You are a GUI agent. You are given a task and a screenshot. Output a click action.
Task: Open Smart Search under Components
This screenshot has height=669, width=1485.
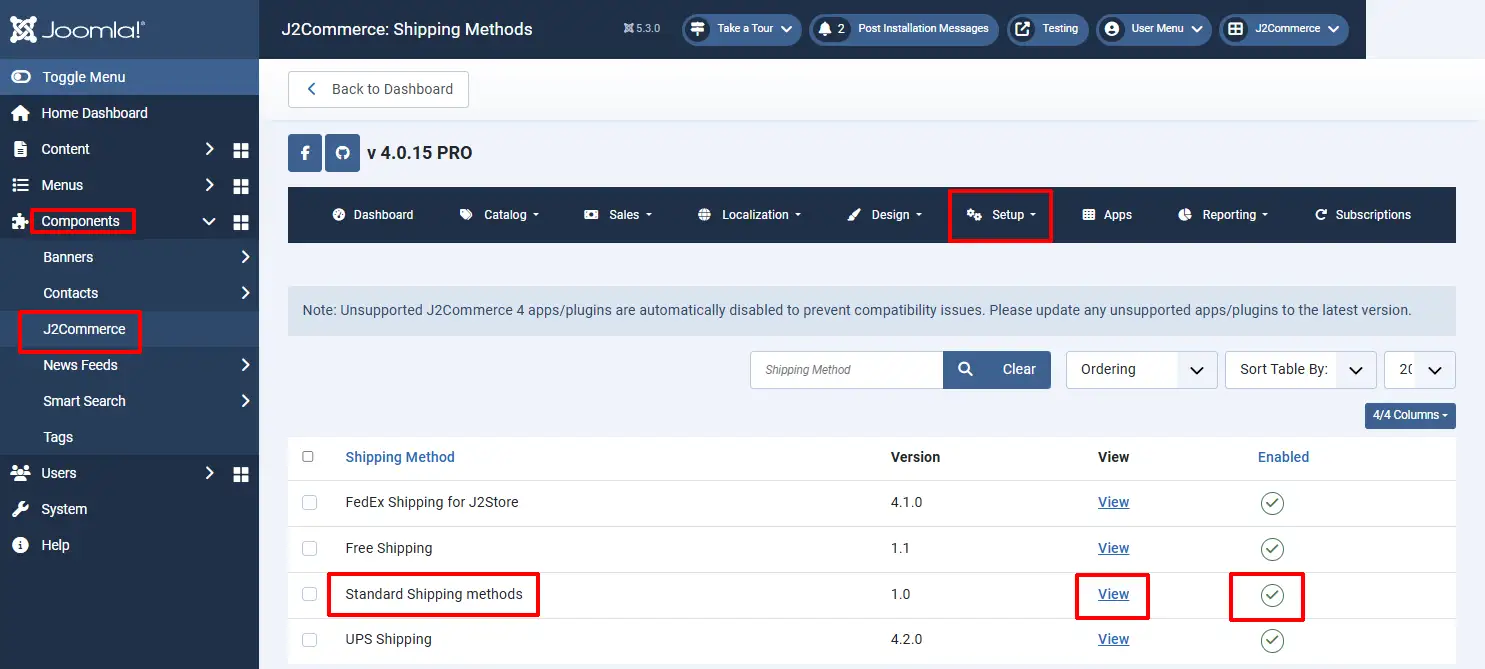click(84, 401)
